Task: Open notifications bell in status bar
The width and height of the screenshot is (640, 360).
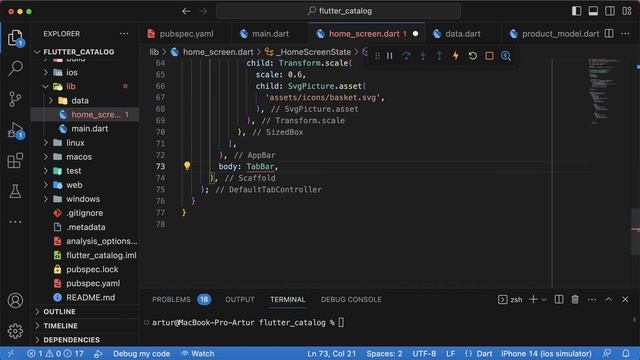Action: pyautogui.click(x=626, y=353)
